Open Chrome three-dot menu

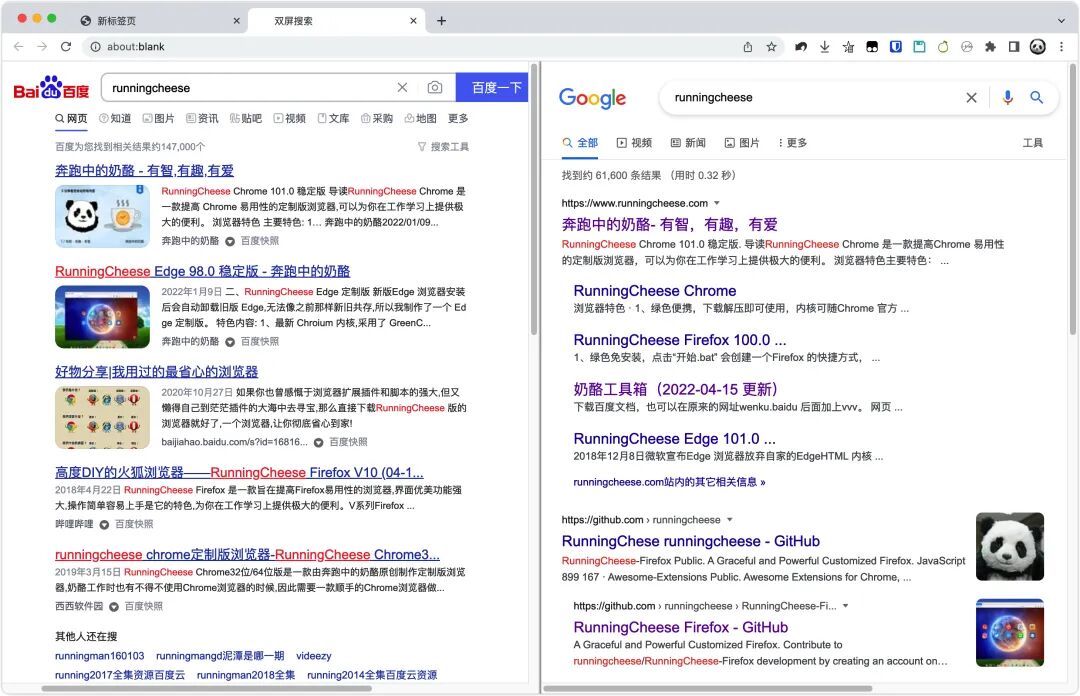point(1061,47)
